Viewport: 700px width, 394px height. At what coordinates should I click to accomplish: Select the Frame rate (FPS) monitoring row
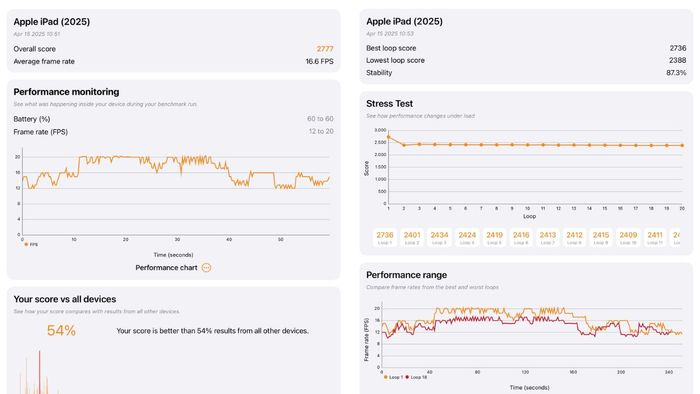[173, 132]
